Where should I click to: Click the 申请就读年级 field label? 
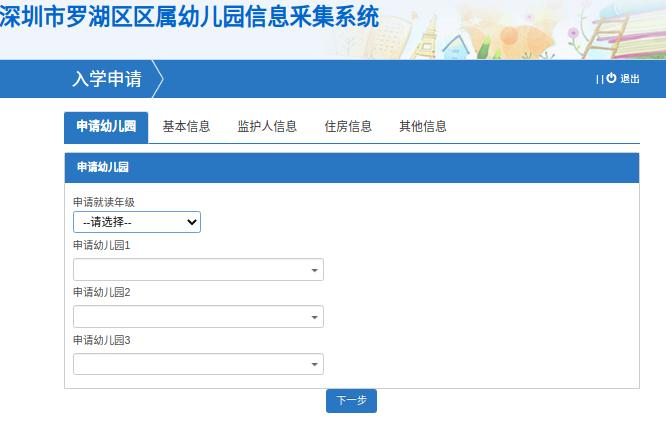(104, 202)
